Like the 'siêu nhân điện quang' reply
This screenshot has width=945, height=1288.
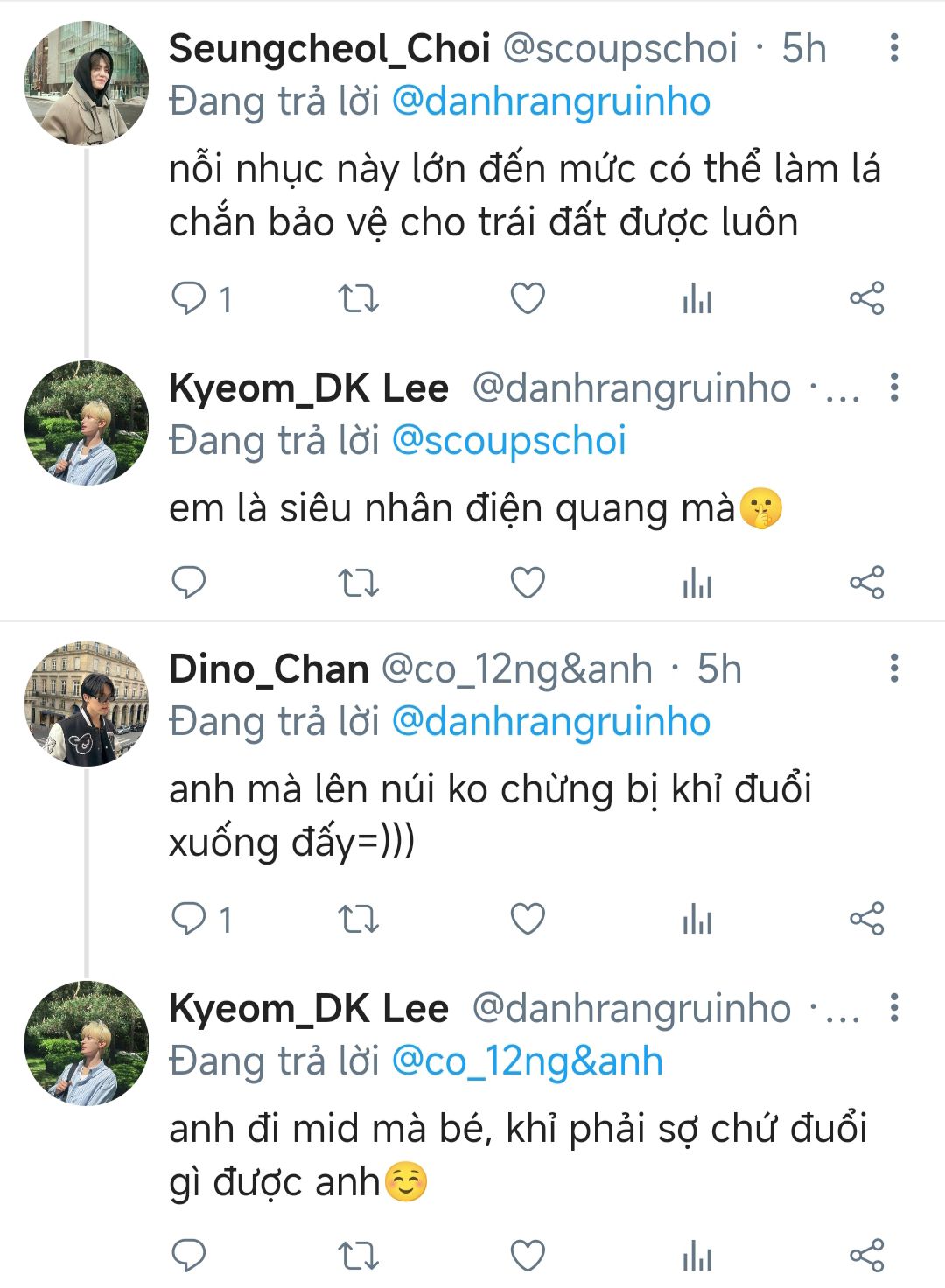click(x=528, y=583)
